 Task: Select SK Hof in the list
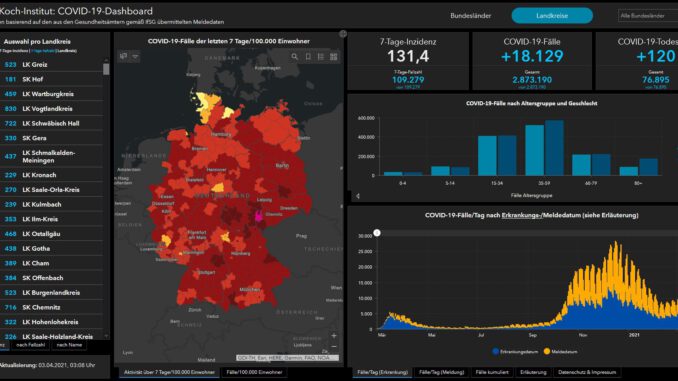tap(51, 79)
